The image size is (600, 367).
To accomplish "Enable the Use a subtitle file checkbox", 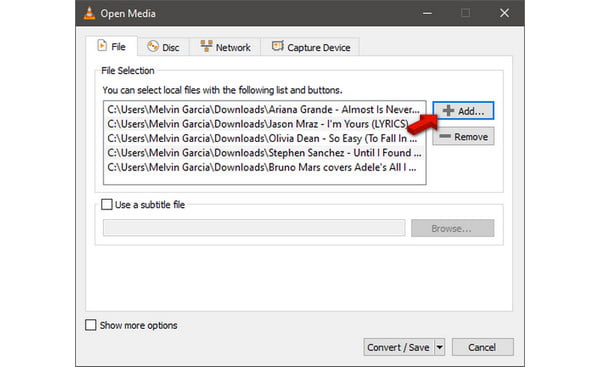I will coord(107,204).
